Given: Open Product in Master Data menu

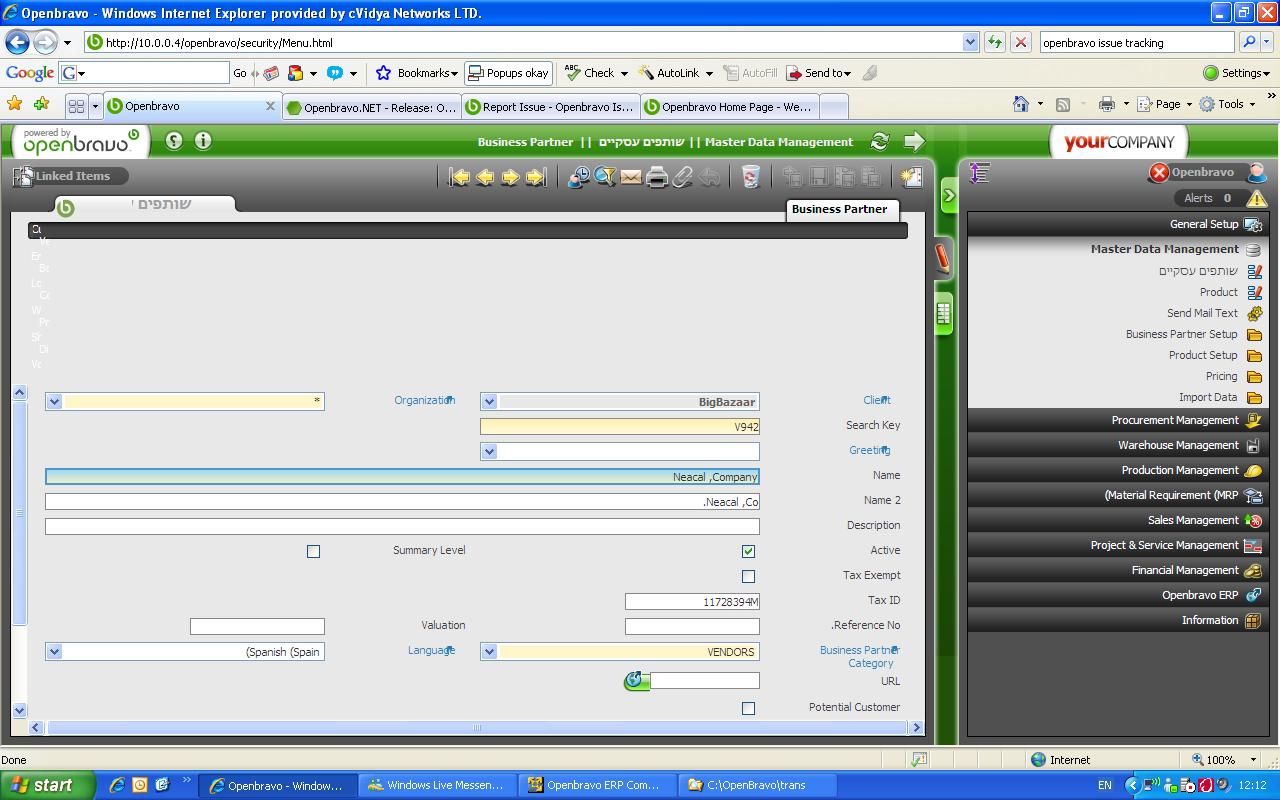Looking at the screenshot, I should [x=1218, y=292].
